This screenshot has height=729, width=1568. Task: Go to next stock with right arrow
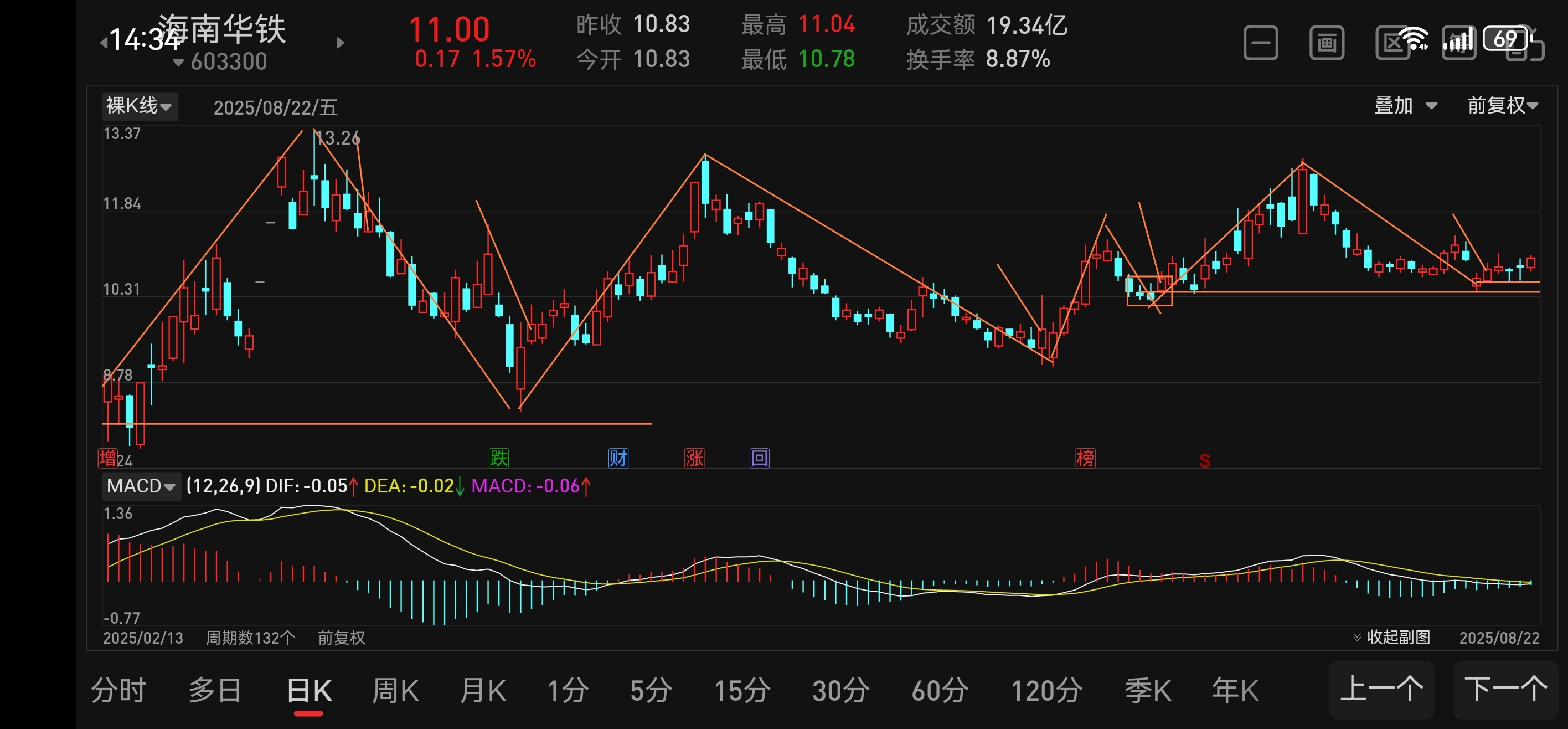[341, 43]
